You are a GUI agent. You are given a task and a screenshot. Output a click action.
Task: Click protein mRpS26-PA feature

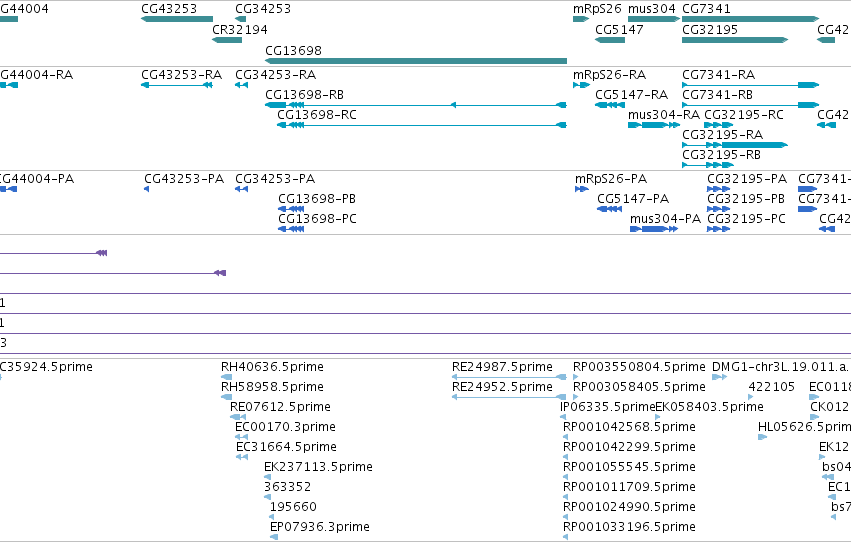click(582, 189)
